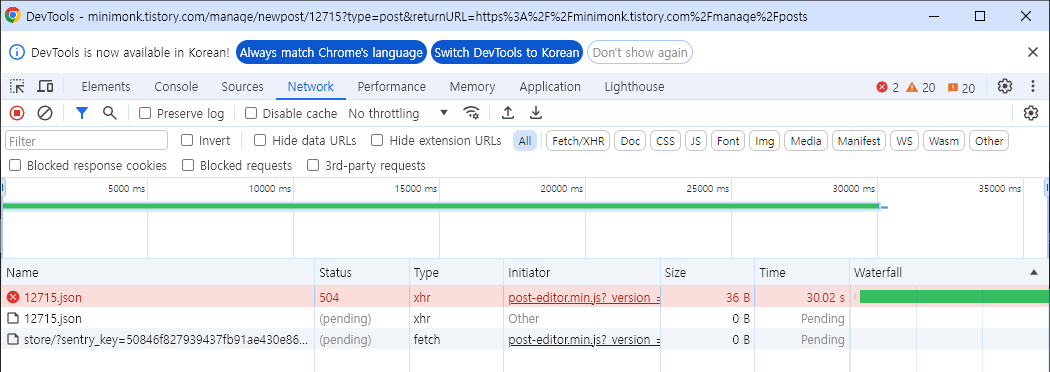
Task: Check Blocked requests checkbox
Action: [x=188, y=165]
